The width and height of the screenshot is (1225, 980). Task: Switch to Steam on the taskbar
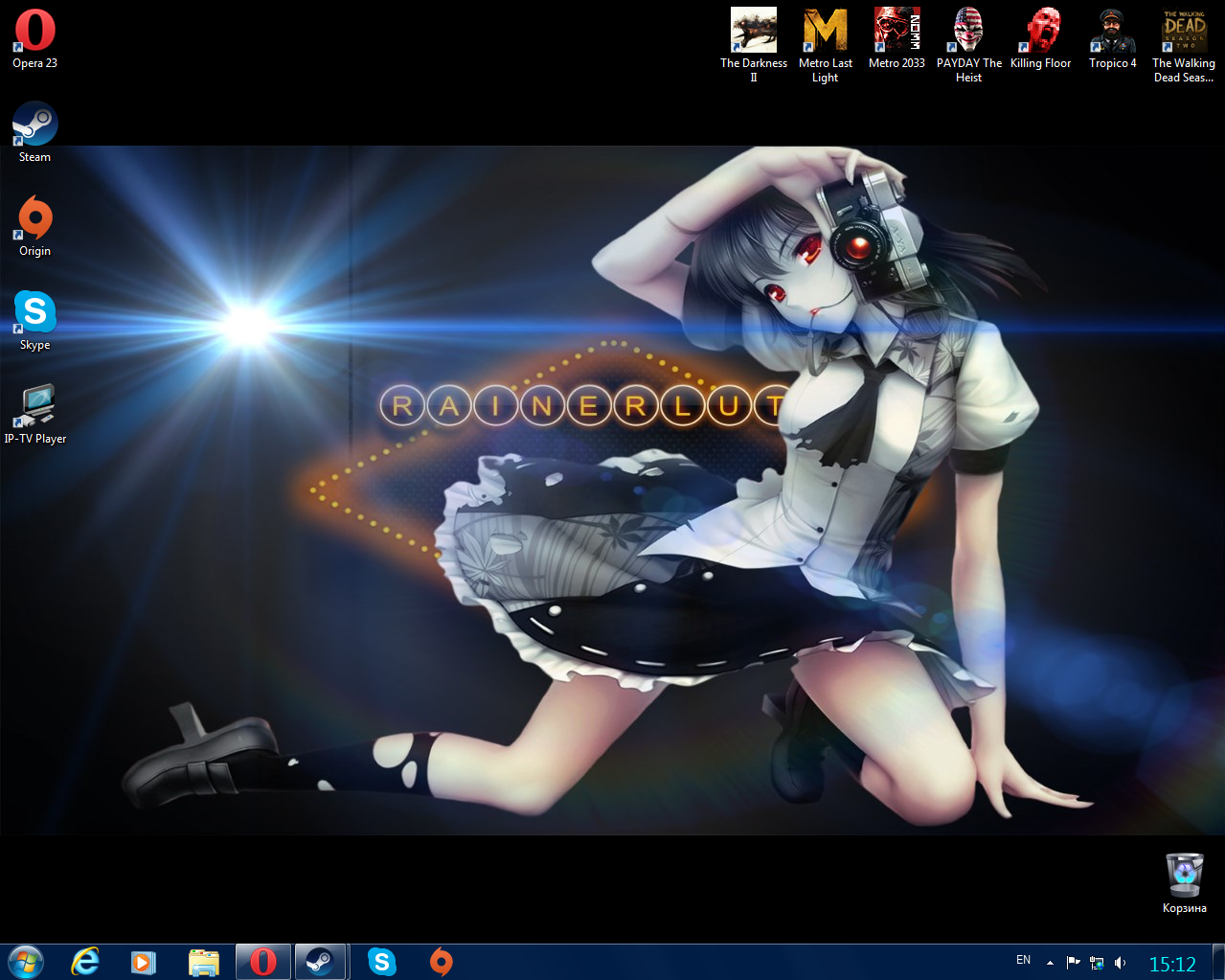pos(320,962)
